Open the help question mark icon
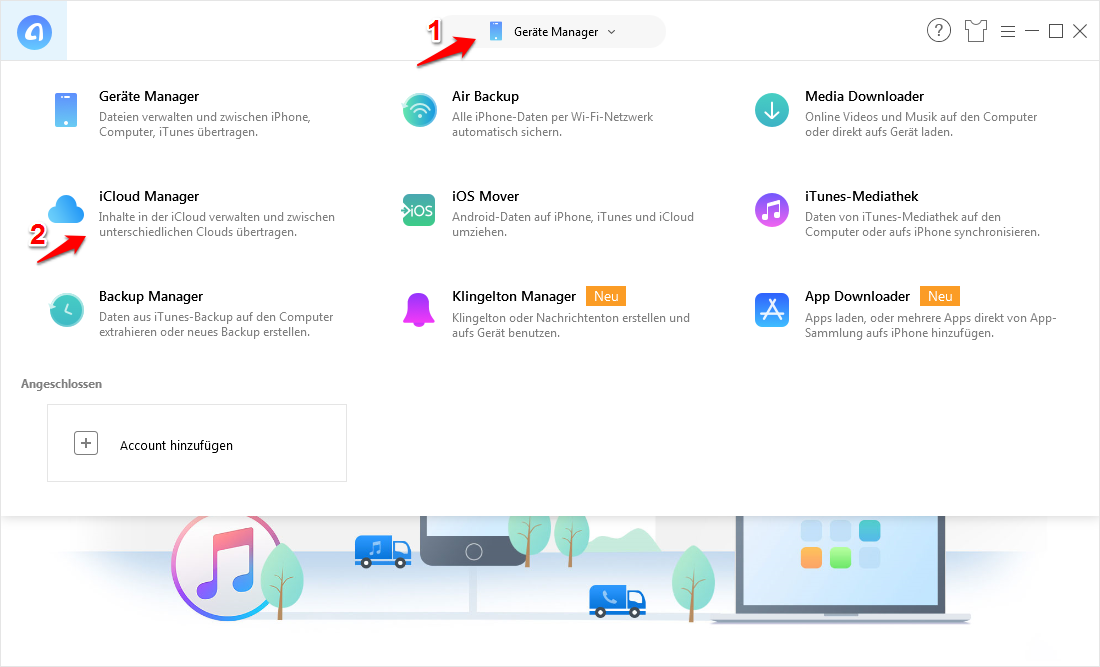This screenshot has width=1100, height=667. click(x=939, y=31)
